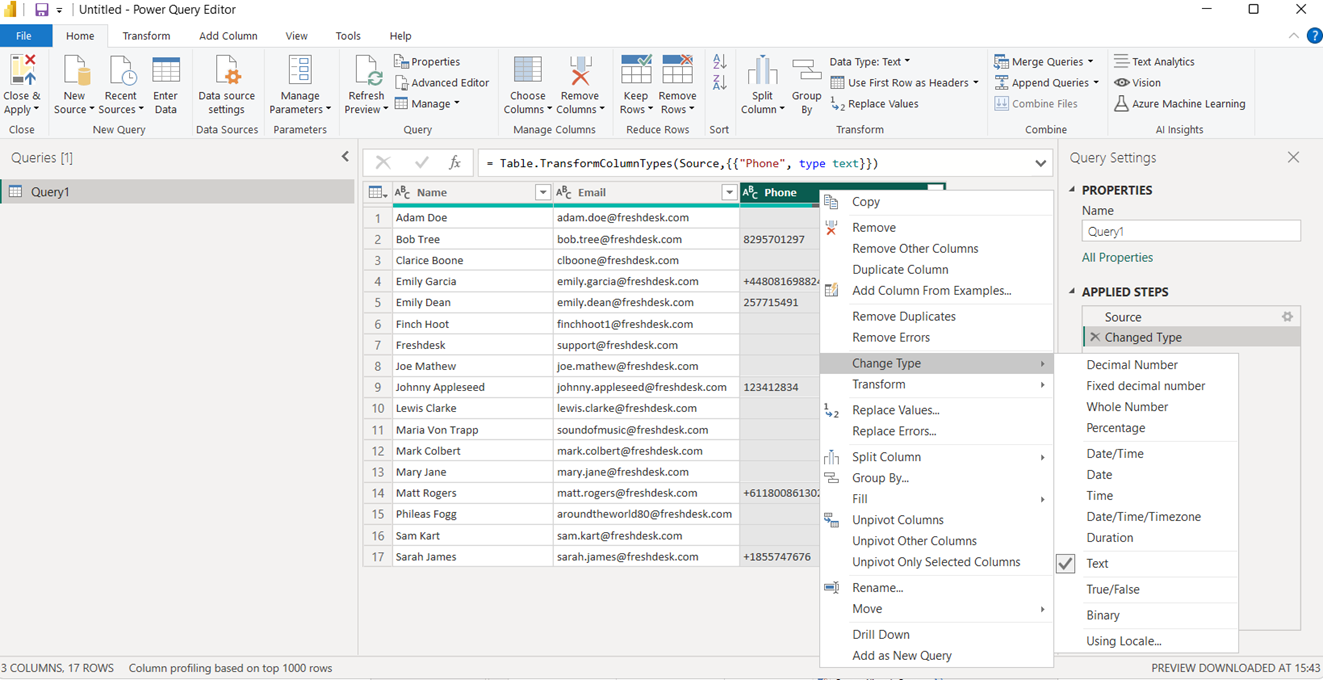The height and width of the screenshot is (680, 1323).
Task: Expand the Email column filter dropdown
Action: (729, 193)
